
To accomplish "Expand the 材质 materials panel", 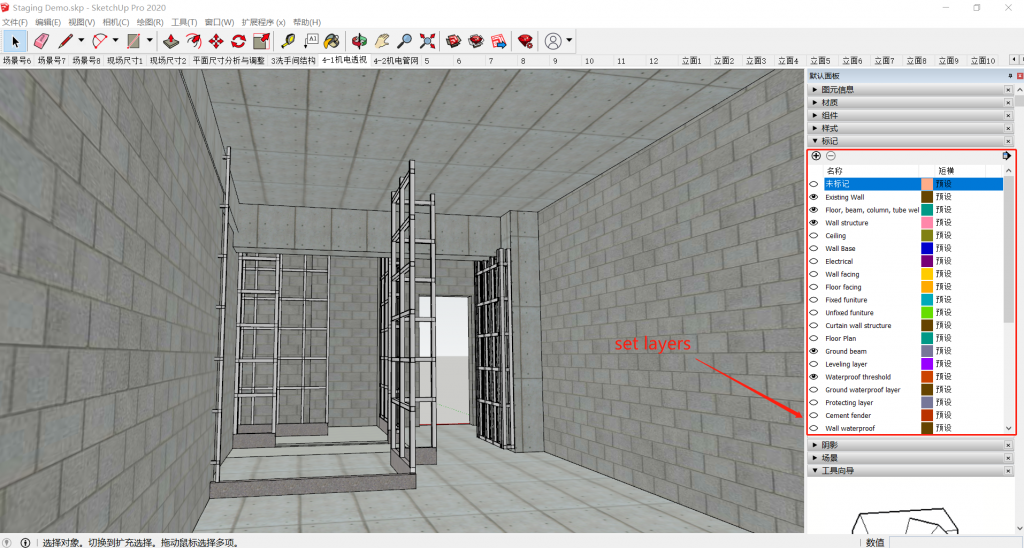I will click(829, 102).
